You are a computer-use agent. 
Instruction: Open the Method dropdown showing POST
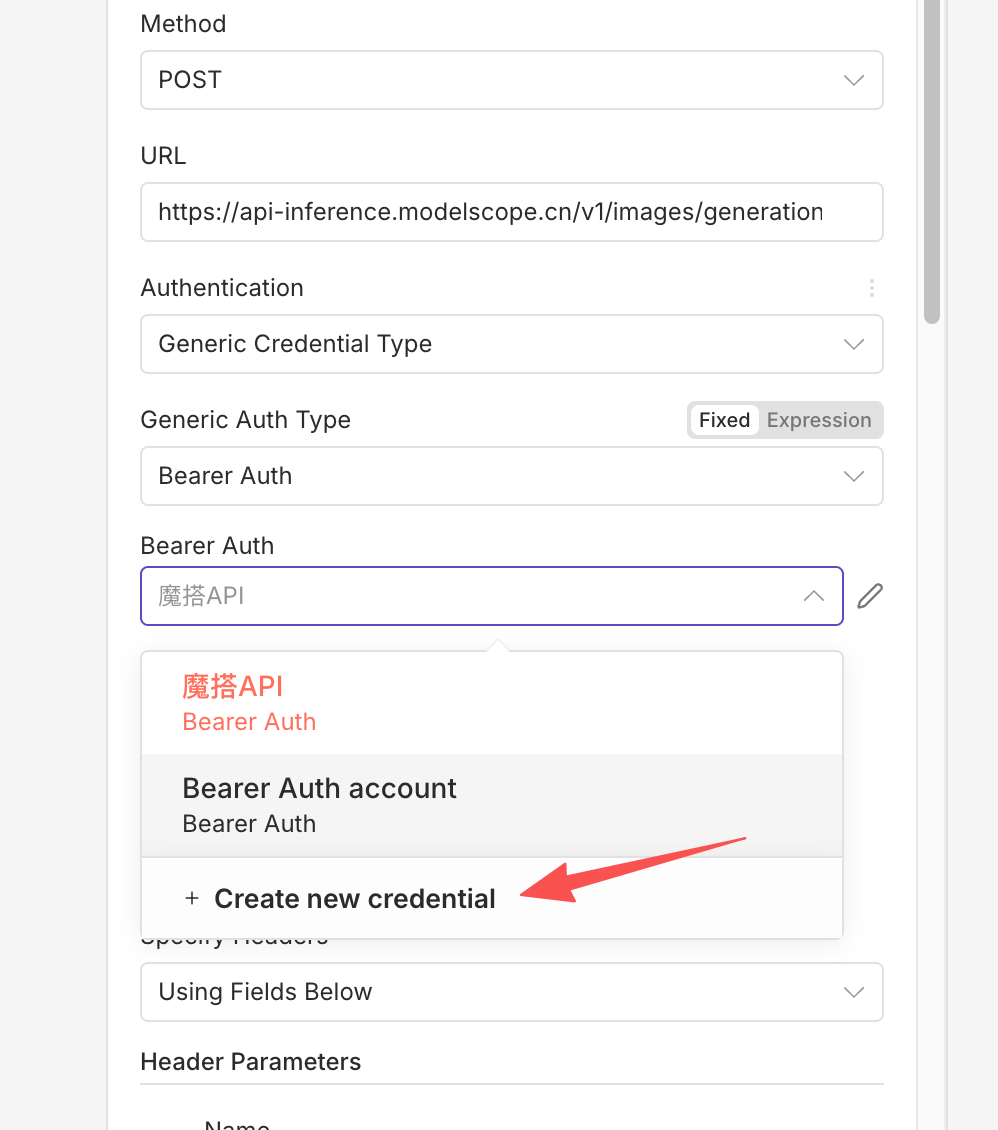click(490, 80)
